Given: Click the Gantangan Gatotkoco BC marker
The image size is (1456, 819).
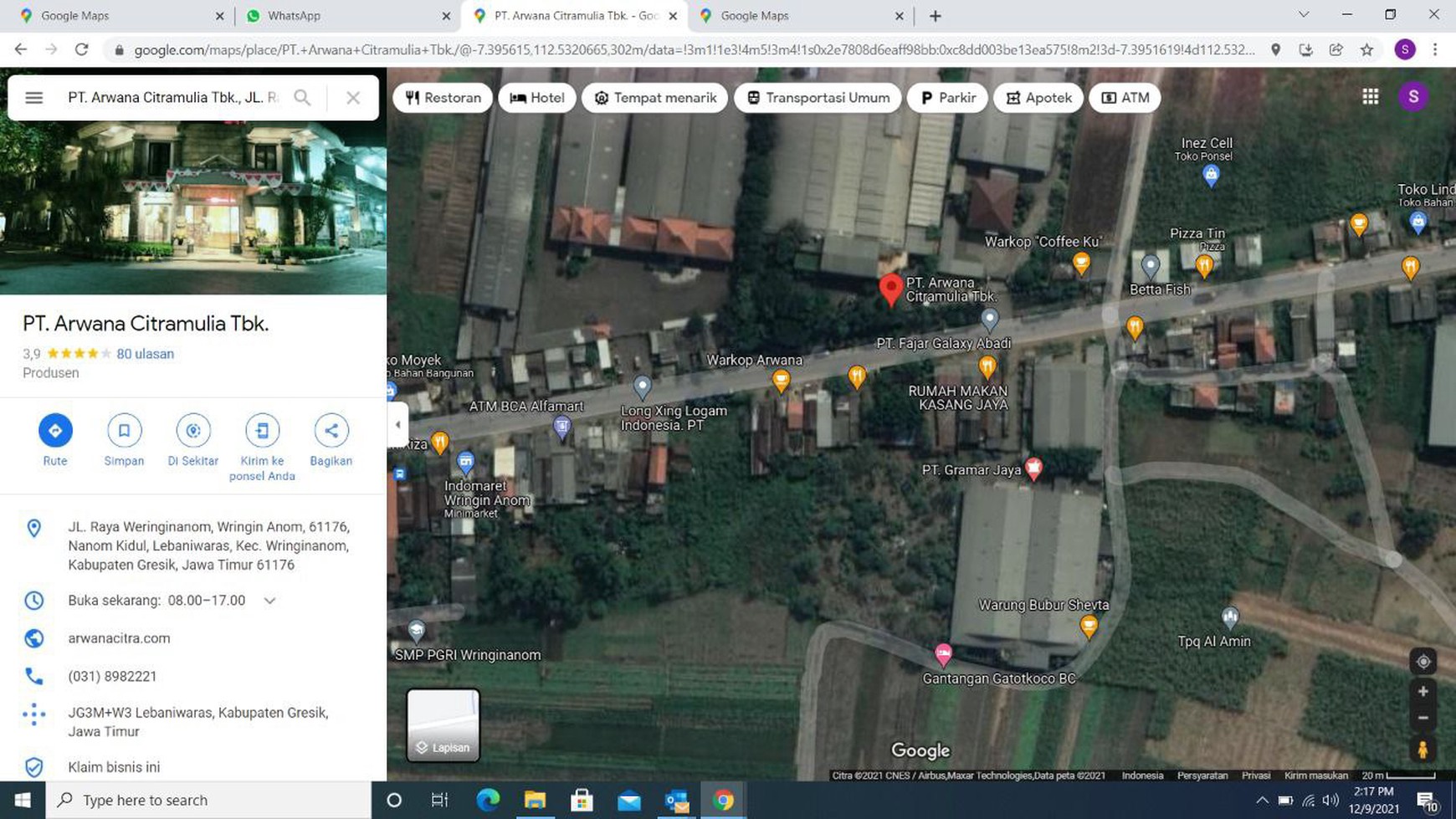Looking at the screenshot, I should 943,654.
